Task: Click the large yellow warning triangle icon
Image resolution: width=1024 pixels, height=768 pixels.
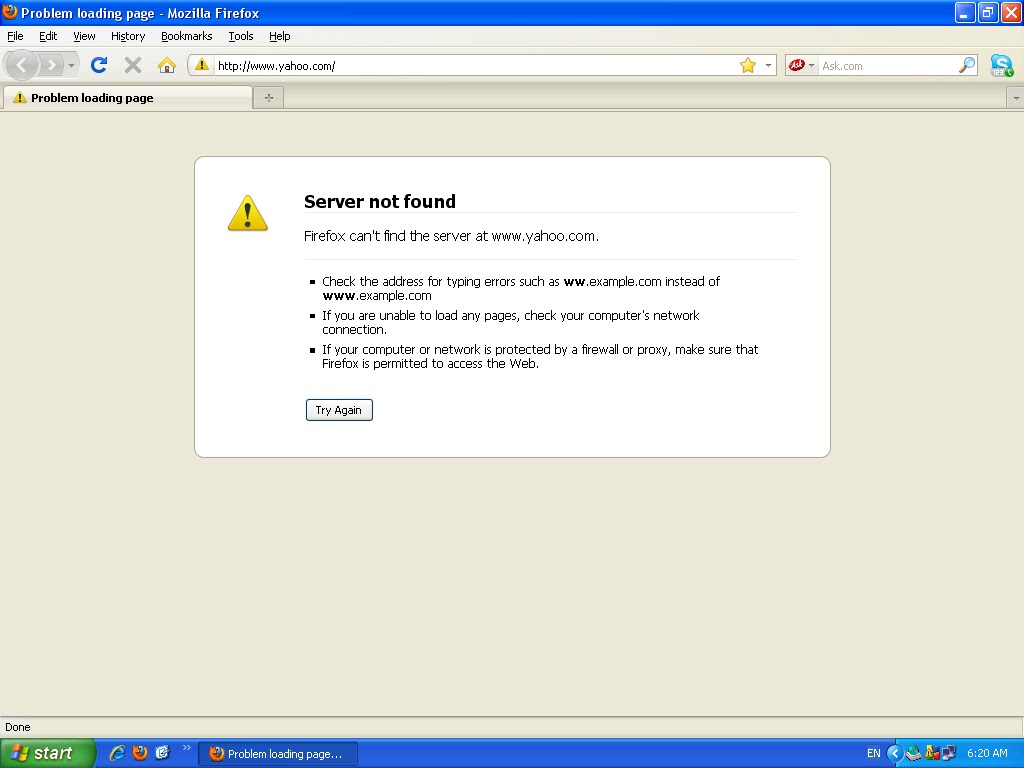Action: [x=248, y=213]
